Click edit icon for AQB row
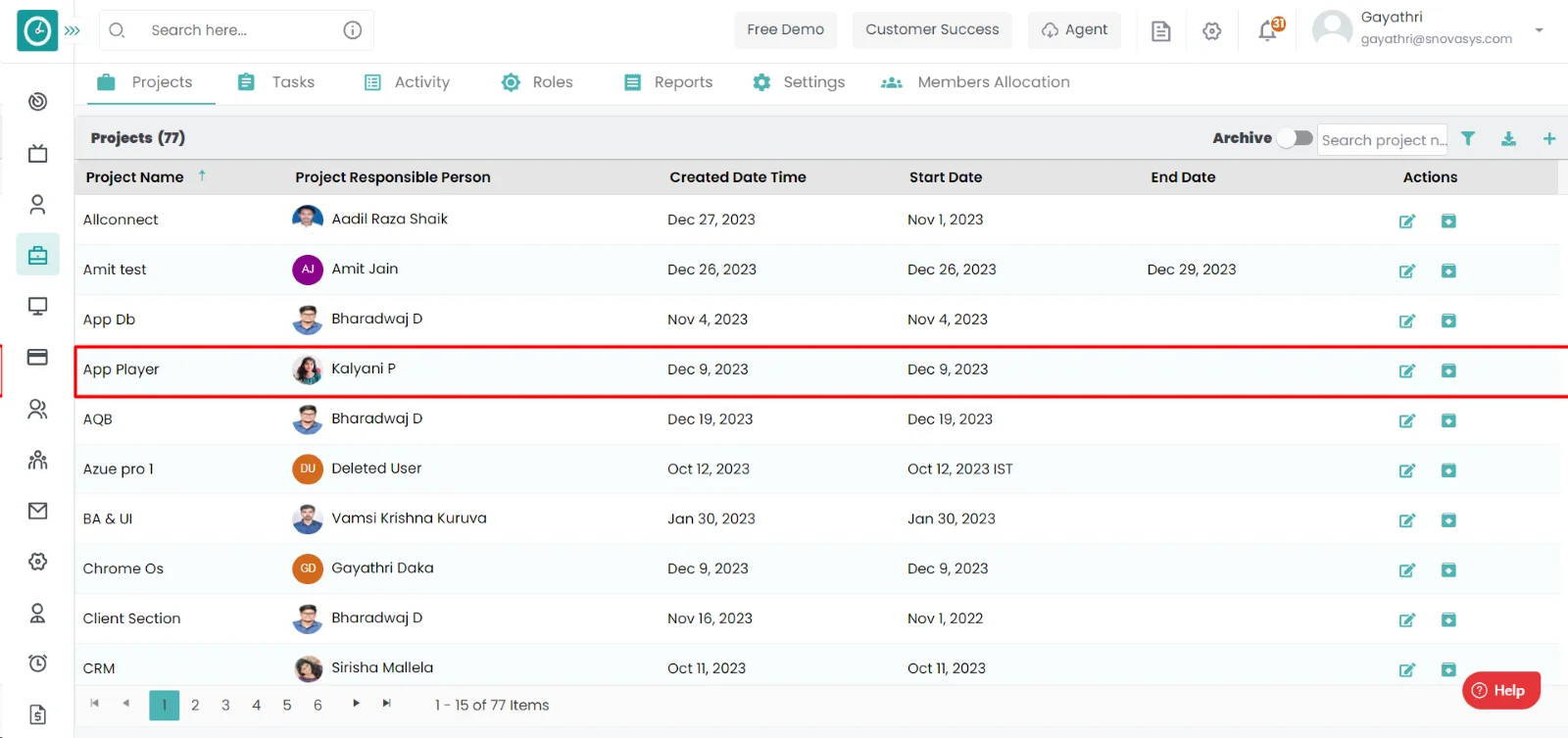 (1407, 421)
